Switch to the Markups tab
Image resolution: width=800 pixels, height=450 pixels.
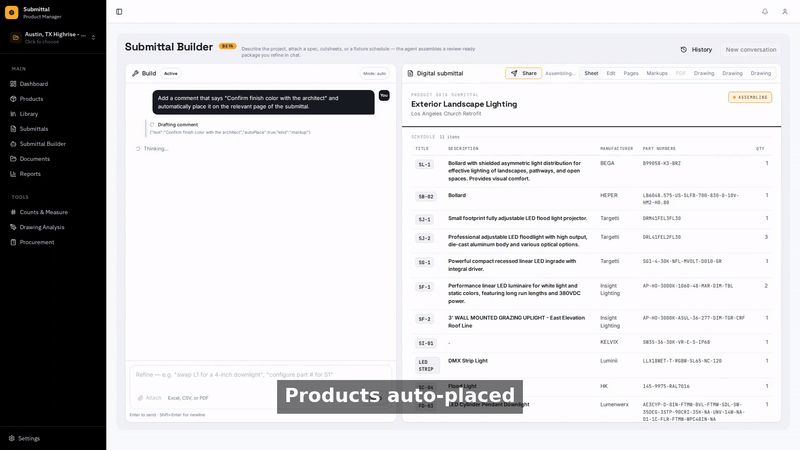click(x=657, y=73)
